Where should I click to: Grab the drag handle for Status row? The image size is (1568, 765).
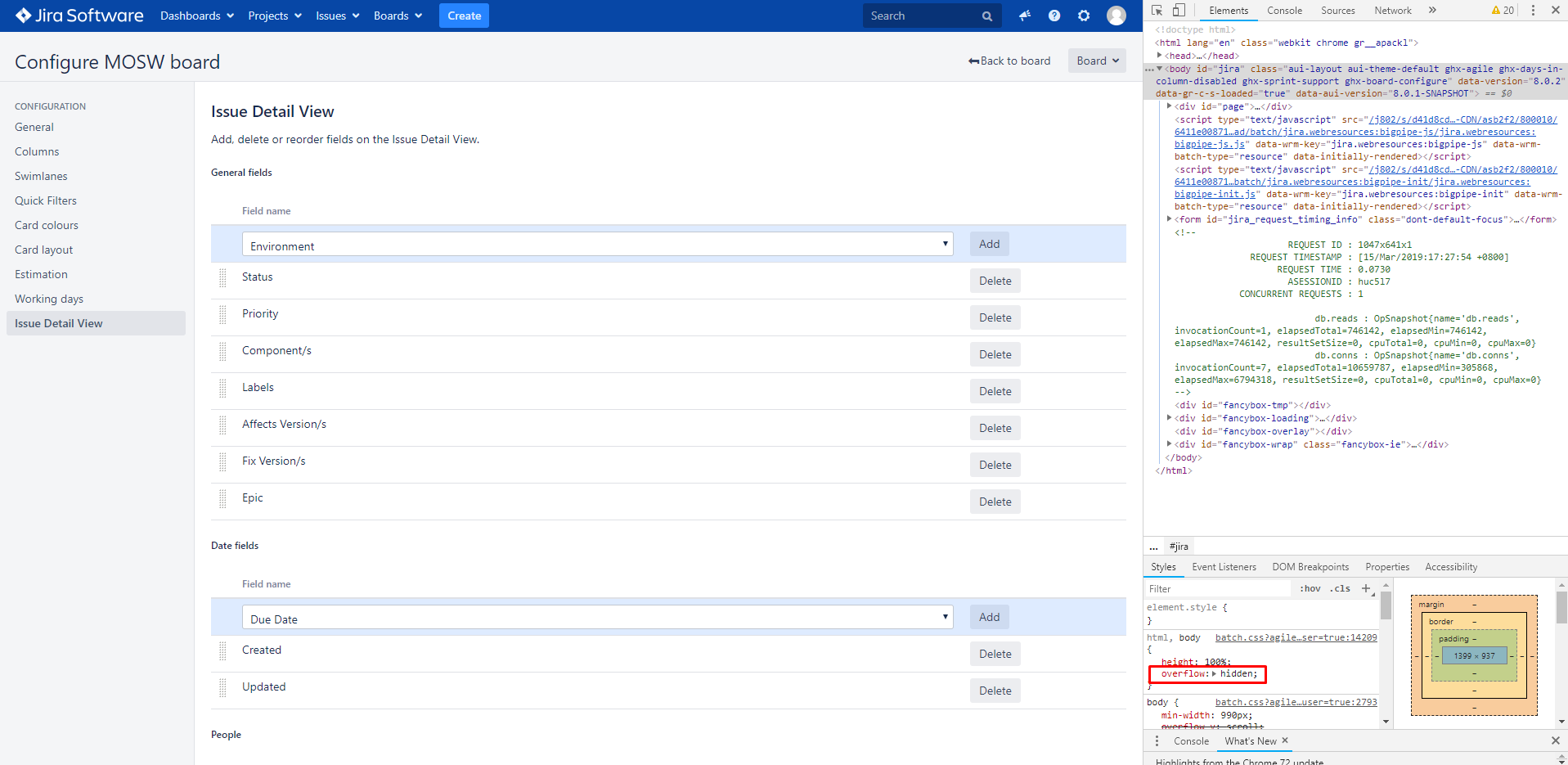[x=222, y=277]
